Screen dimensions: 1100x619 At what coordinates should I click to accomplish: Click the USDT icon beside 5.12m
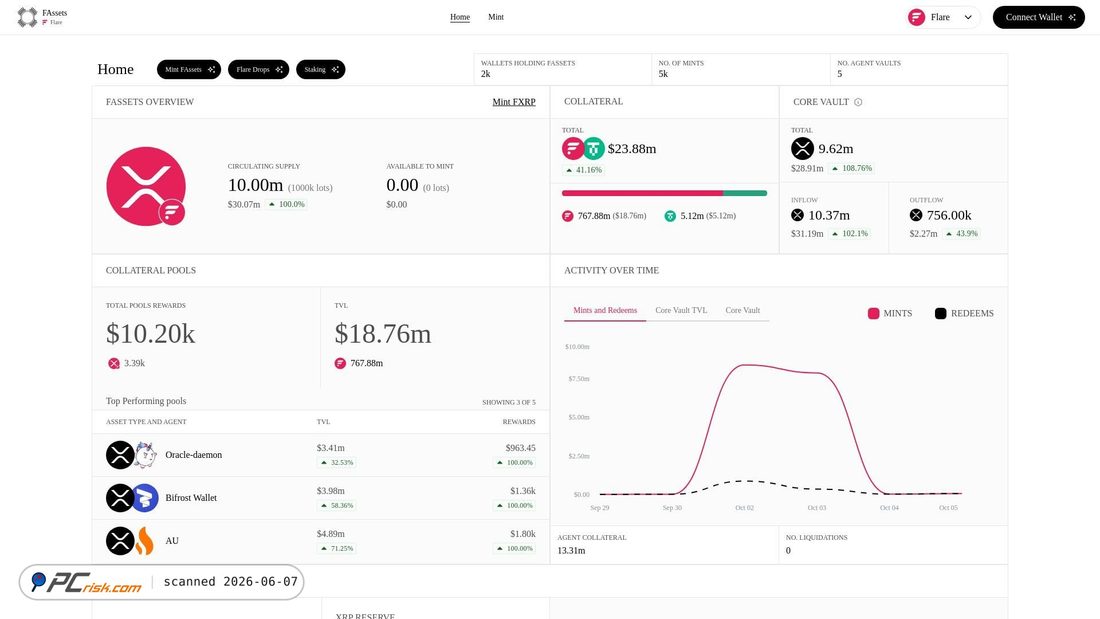pyautogui.click(x=670, y=216)
